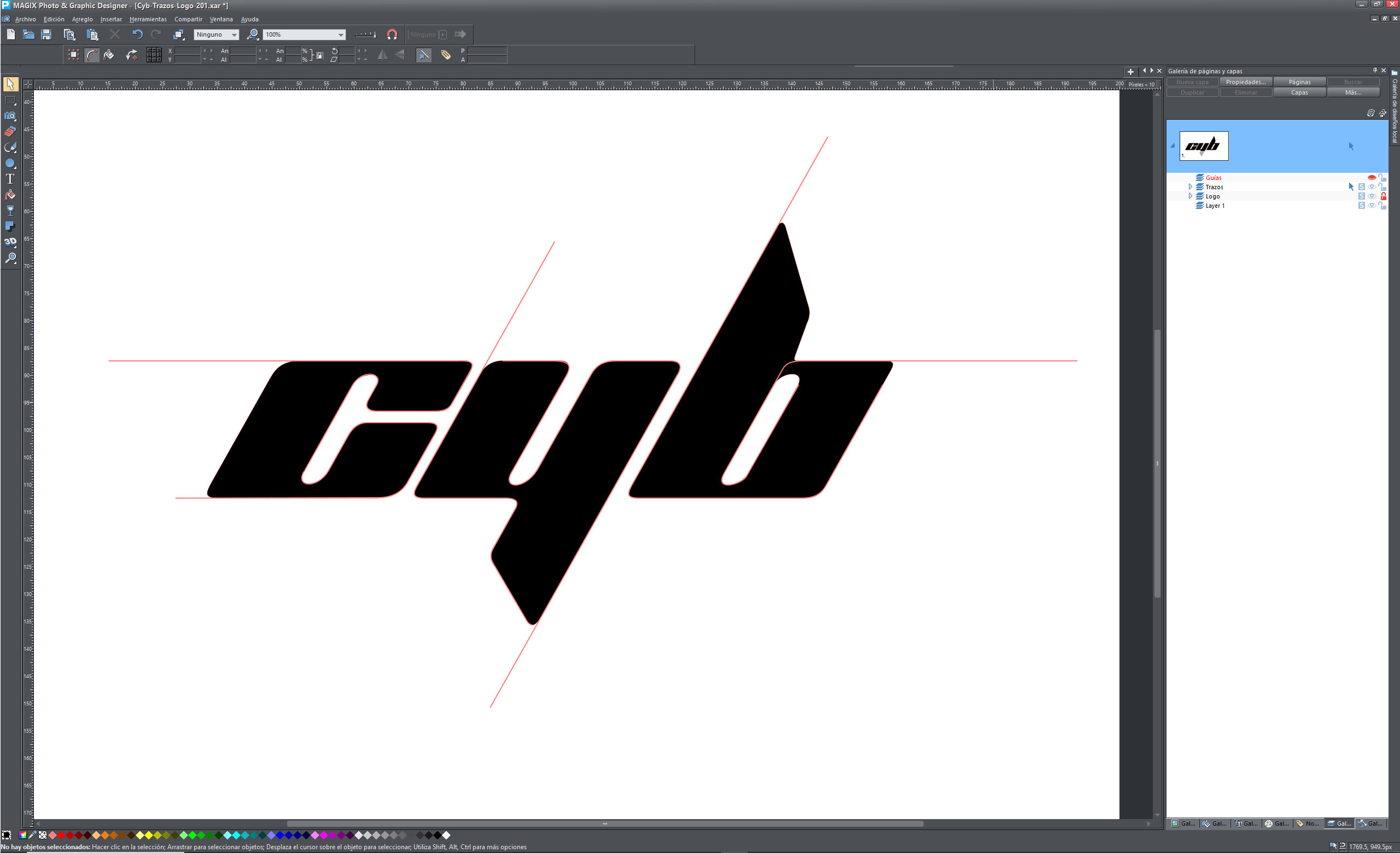Viewport: 1400px width, 853px height.
Task: Select the Shape Editor tool
Action: (x=10, y=147)
